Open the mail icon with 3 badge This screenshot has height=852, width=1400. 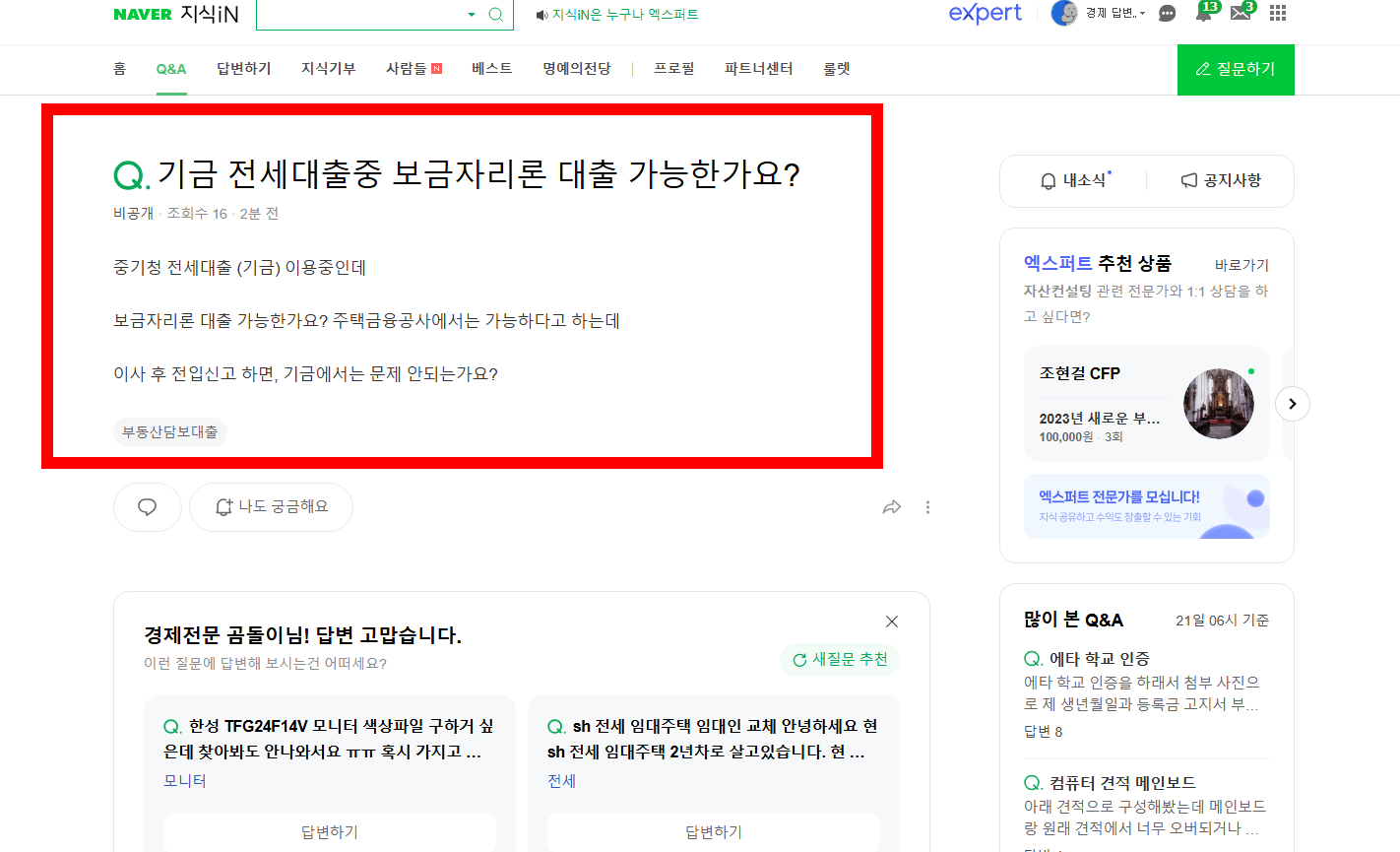coord(1242,12)
